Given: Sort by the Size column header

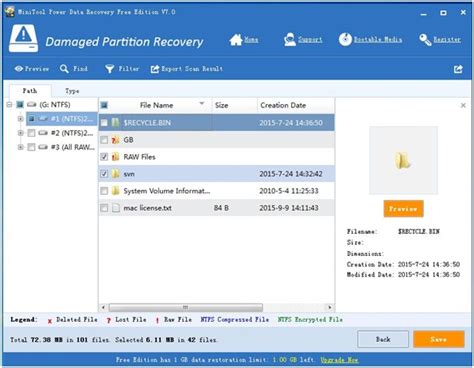Looking at the screenshot, I should point(234,105).
